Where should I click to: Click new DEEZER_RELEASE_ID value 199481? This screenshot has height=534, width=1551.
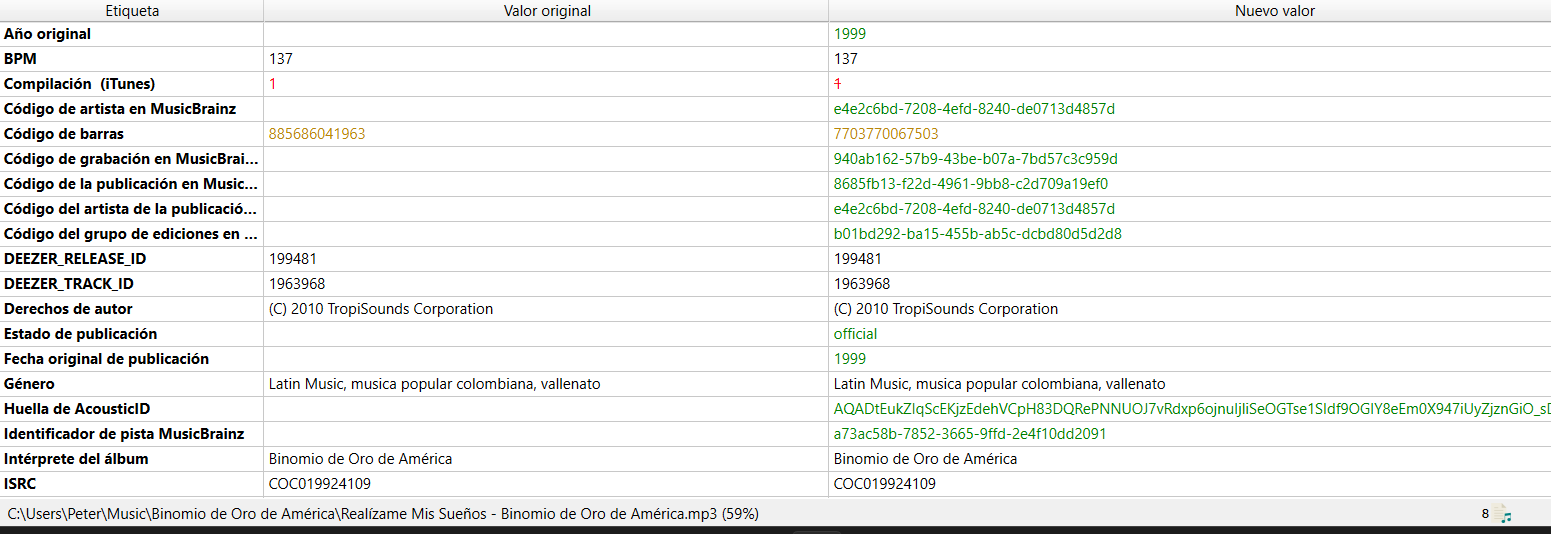[x=857, y=259]
